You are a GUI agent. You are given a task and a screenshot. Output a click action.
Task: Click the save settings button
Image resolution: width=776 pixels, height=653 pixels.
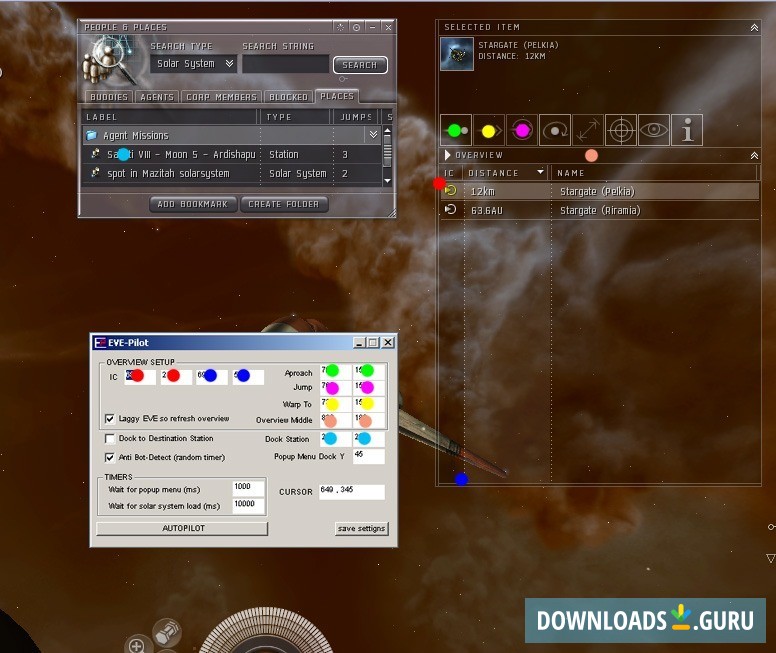361,528
